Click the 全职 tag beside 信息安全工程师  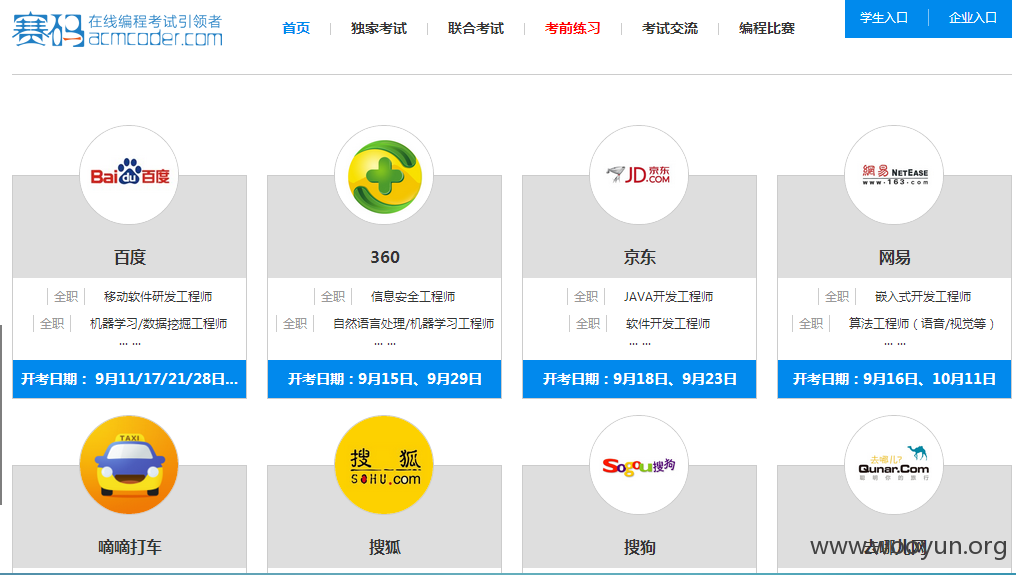coord(333,296)
